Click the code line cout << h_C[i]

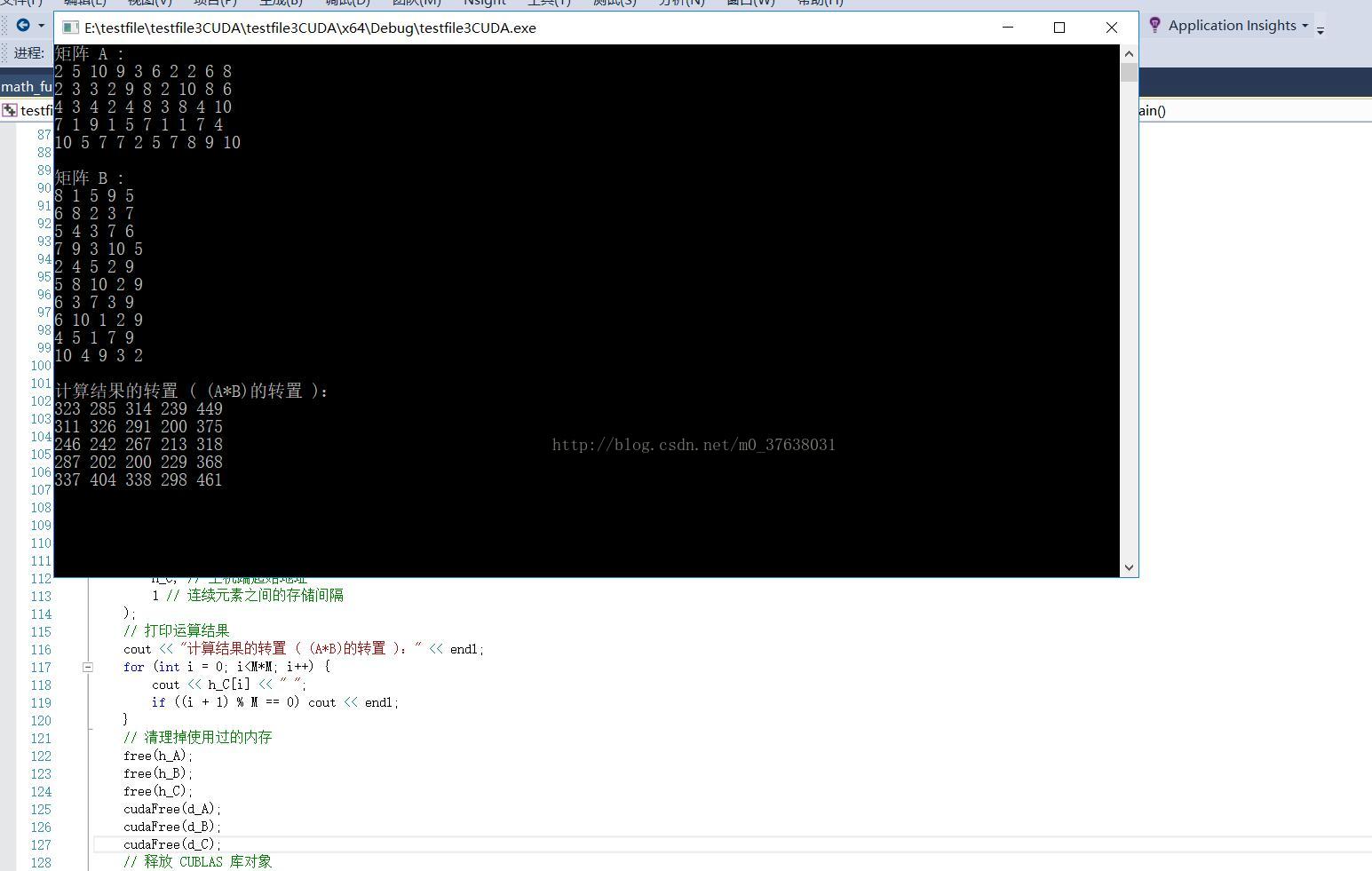click(x=229, y=685)
